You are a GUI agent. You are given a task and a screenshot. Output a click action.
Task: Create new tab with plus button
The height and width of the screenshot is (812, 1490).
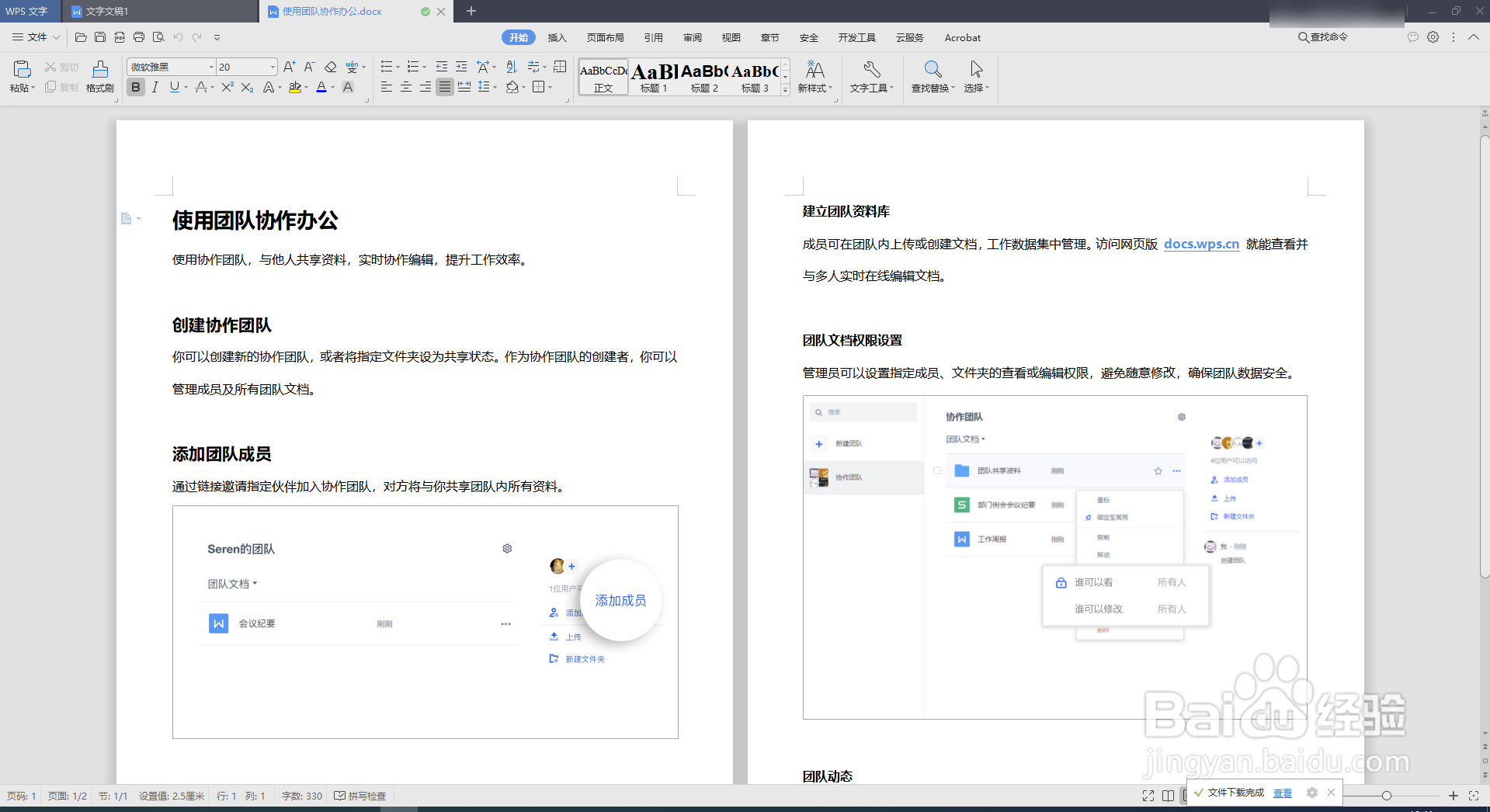[471, 11]
